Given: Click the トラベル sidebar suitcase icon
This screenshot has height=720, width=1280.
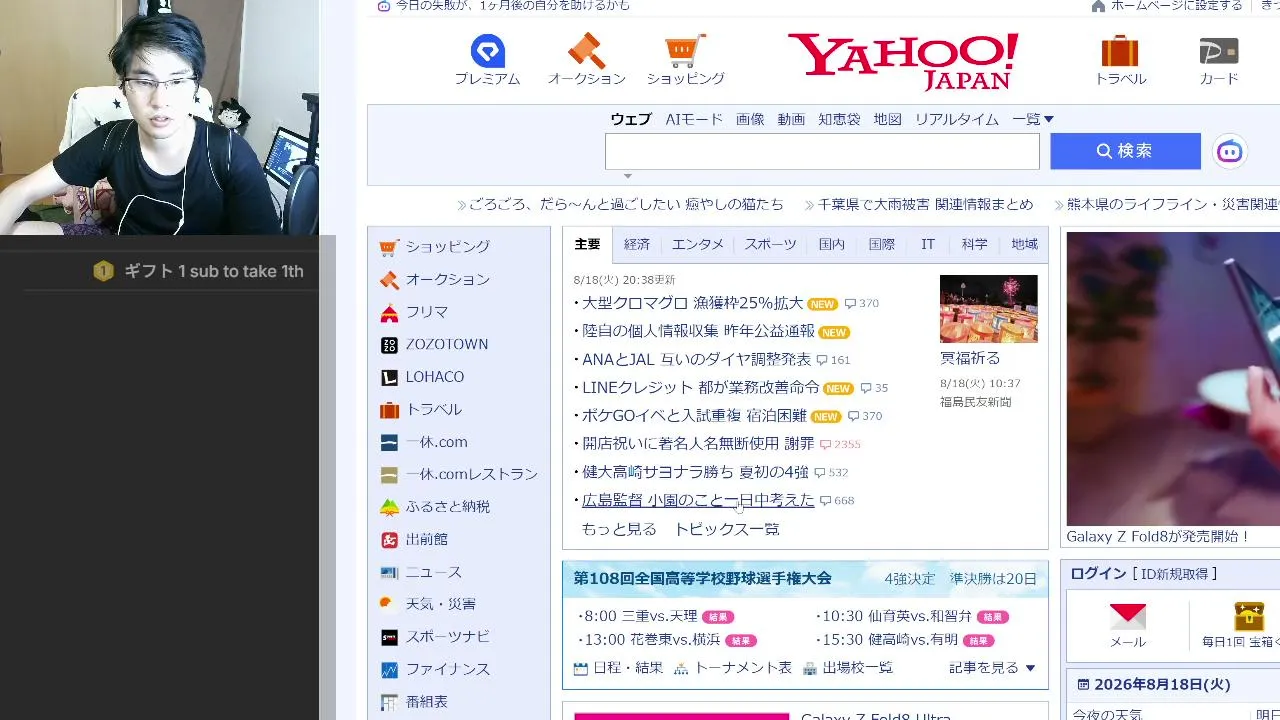Looking at the screenshot, I should 389,410.
